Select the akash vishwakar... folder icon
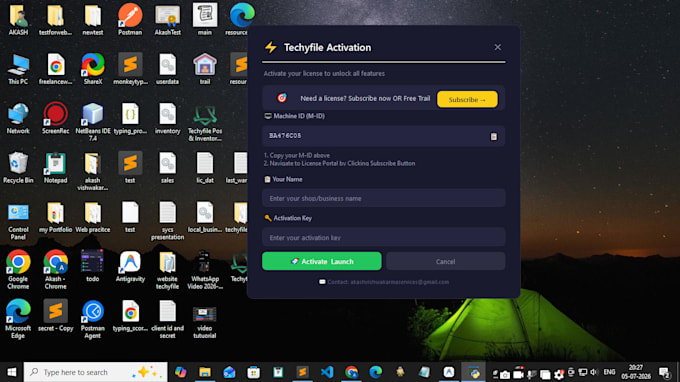Image resolution: width=680 pixels, height=382 pixels. click(x=93, y=172)
